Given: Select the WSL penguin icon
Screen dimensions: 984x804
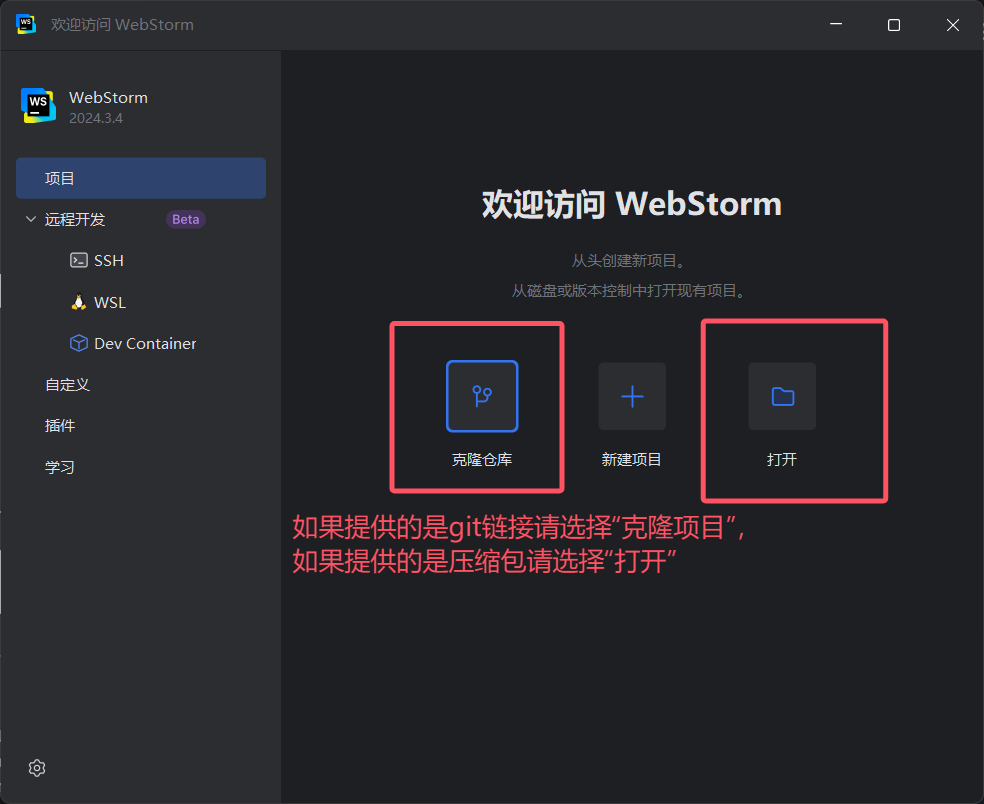Looking at the screenshot, I should pyautogui.click(x=79, y=302).
